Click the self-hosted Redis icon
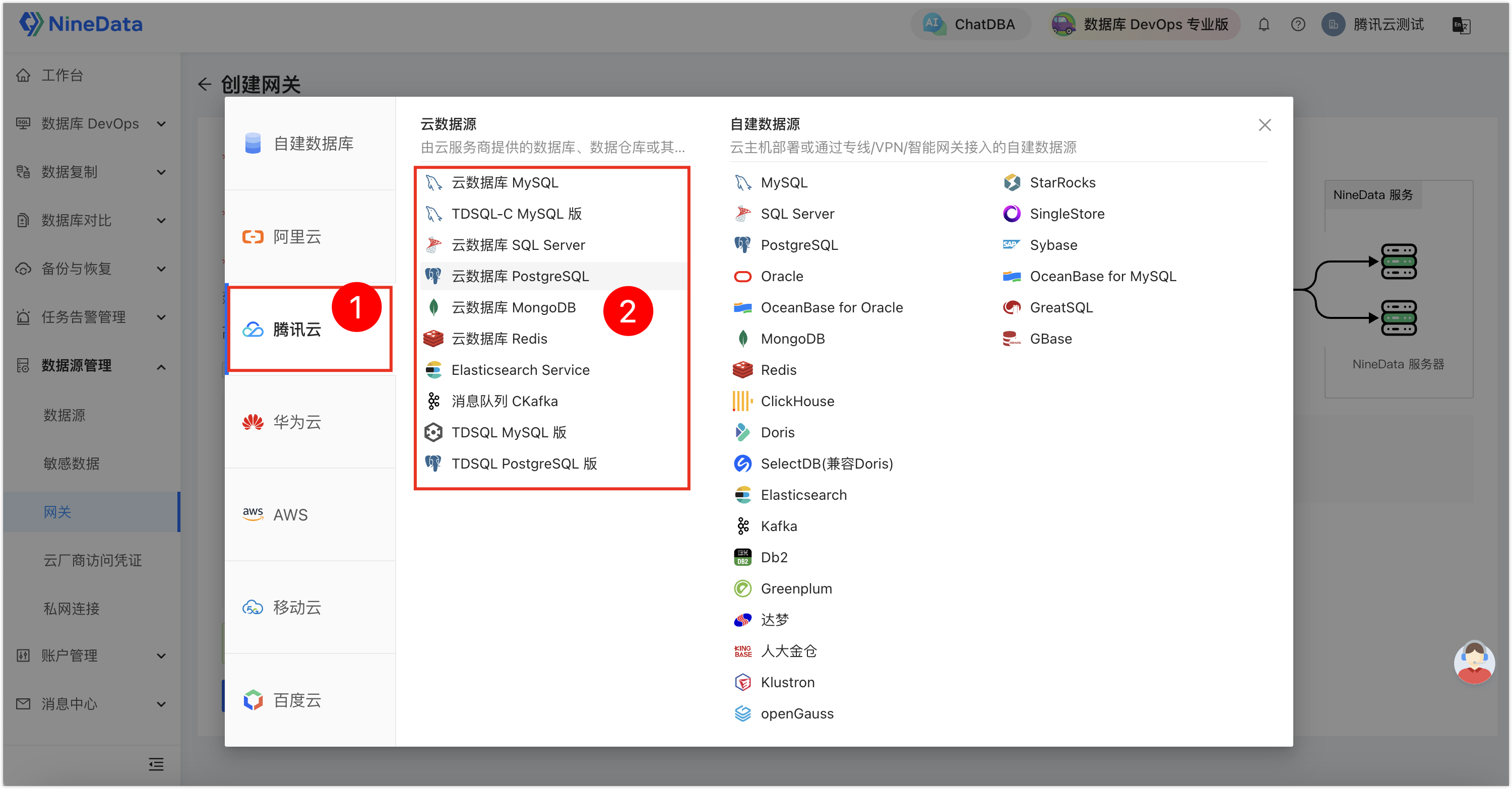Viewport: 1512px width, 789px height. [742, 370]
